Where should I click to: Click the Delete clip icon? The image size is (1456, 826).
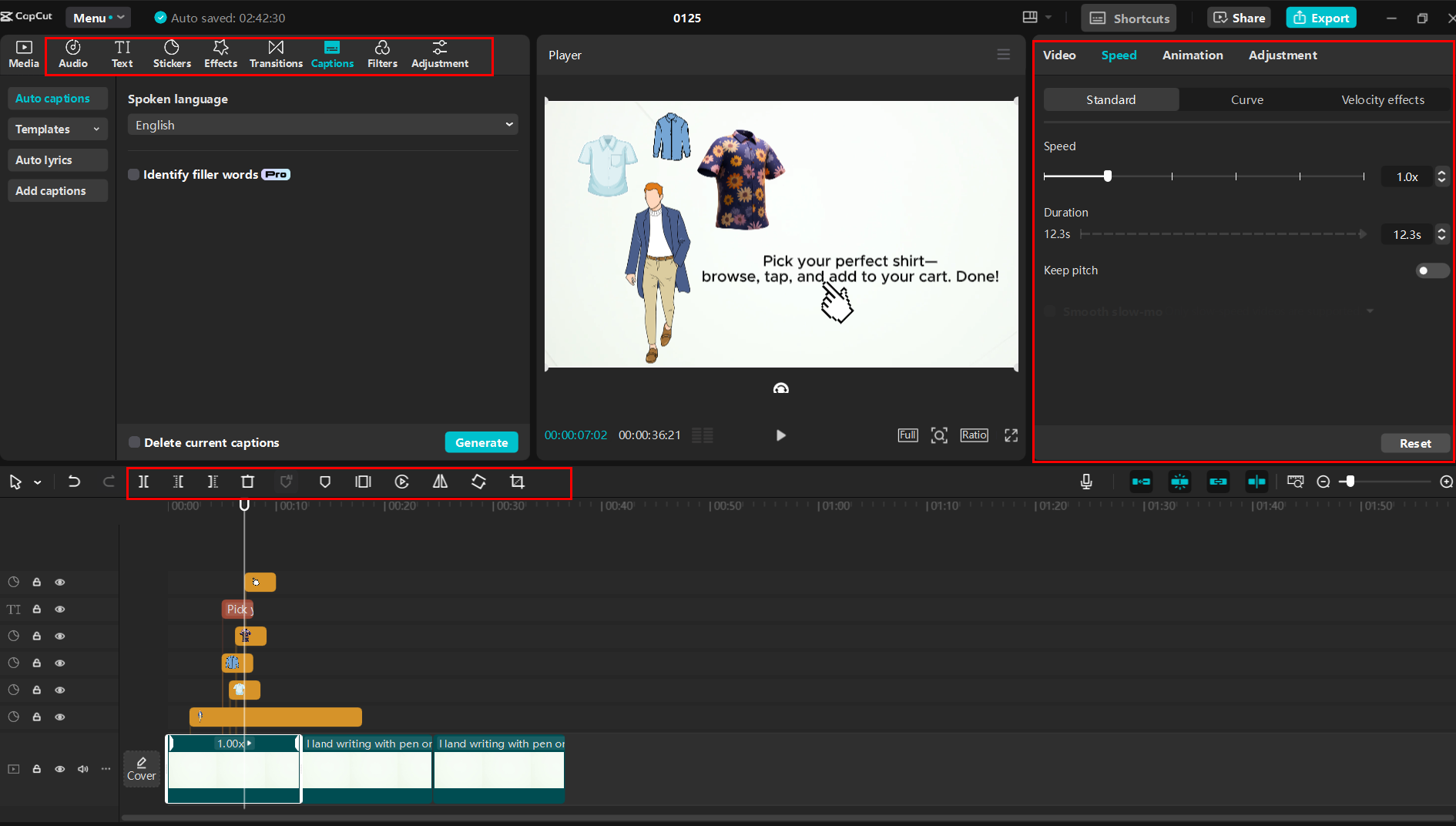(x=247, y=482)
